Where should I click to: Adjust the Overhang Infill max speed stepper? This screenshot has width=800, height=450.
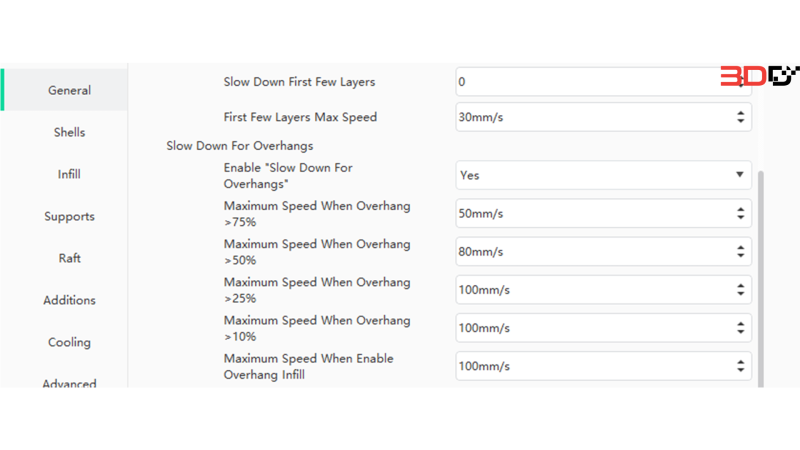(x=741, y=366)
